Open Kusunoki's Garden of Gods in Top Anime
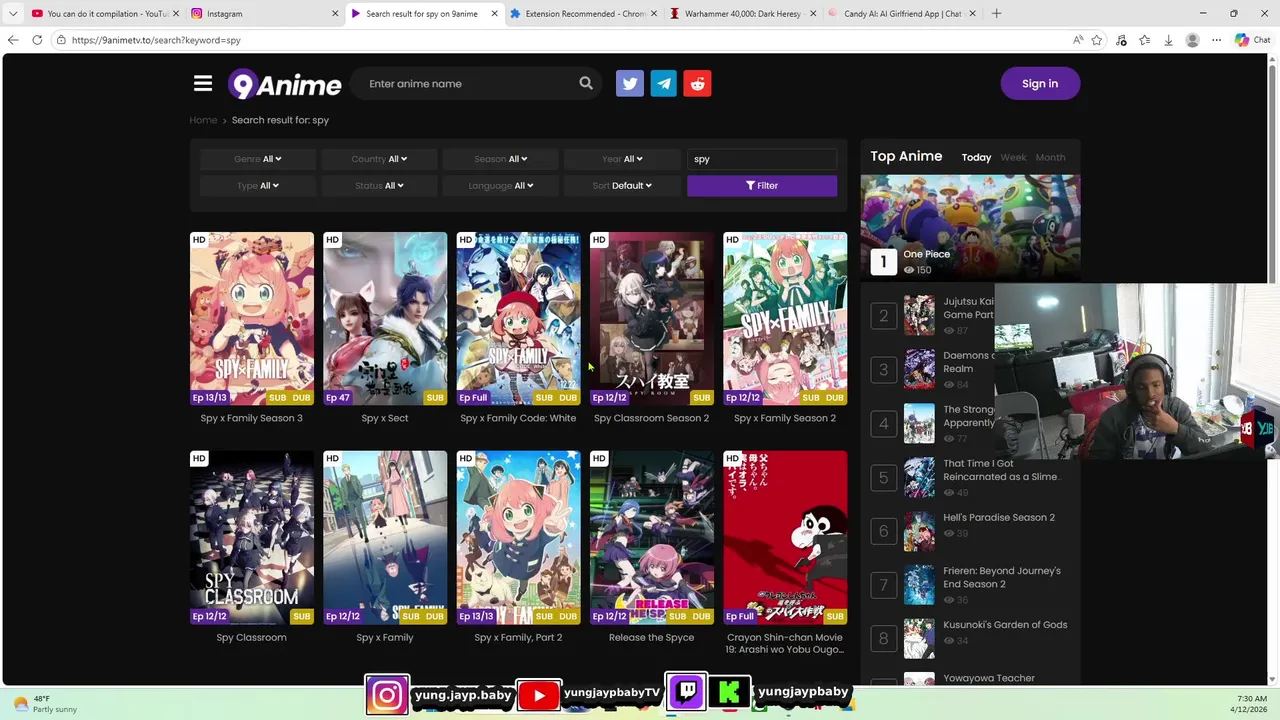The image size is (1280, 720). click(1005, 625)
